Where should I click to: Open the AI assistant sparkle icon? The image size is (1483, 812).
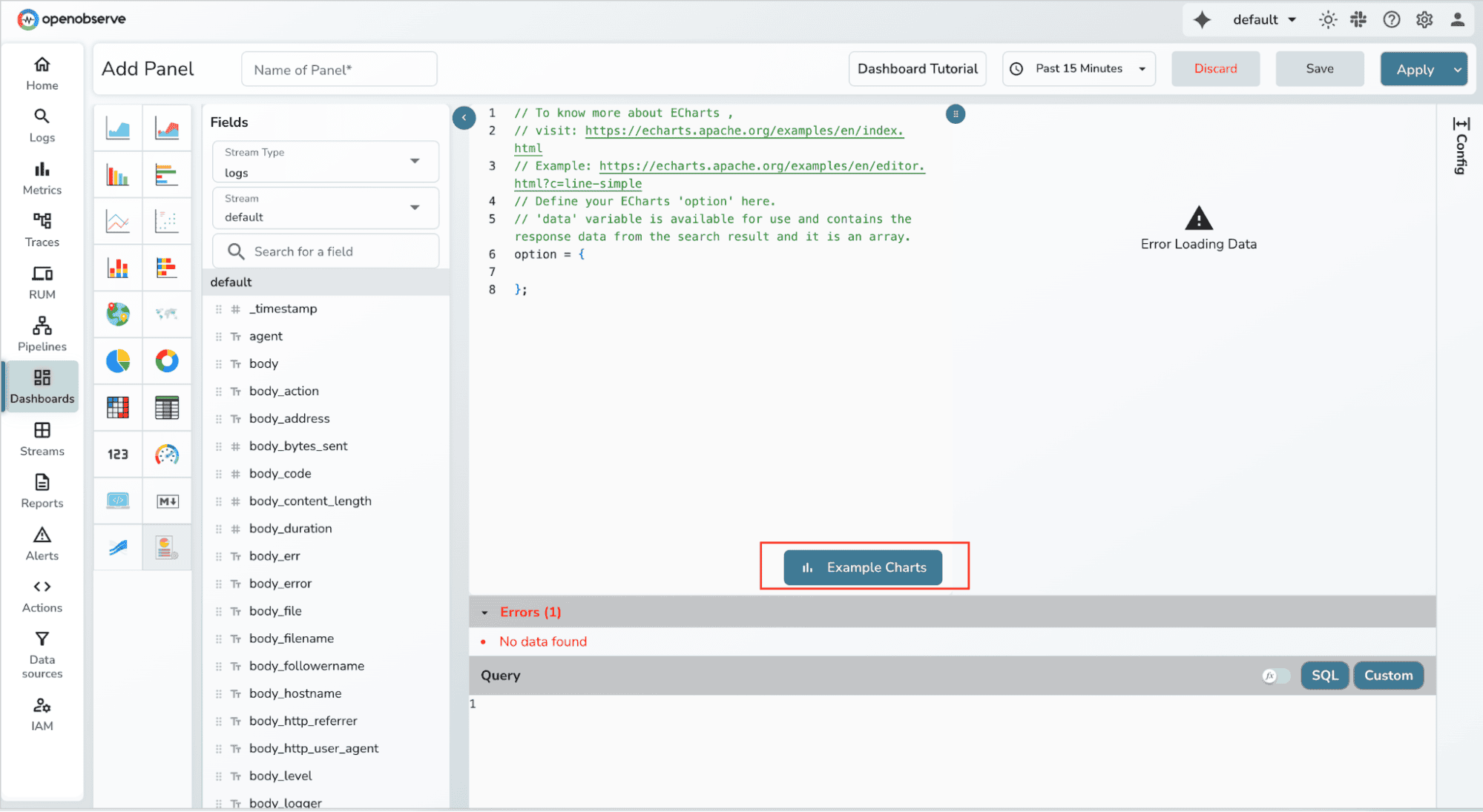coord(1202,20)
